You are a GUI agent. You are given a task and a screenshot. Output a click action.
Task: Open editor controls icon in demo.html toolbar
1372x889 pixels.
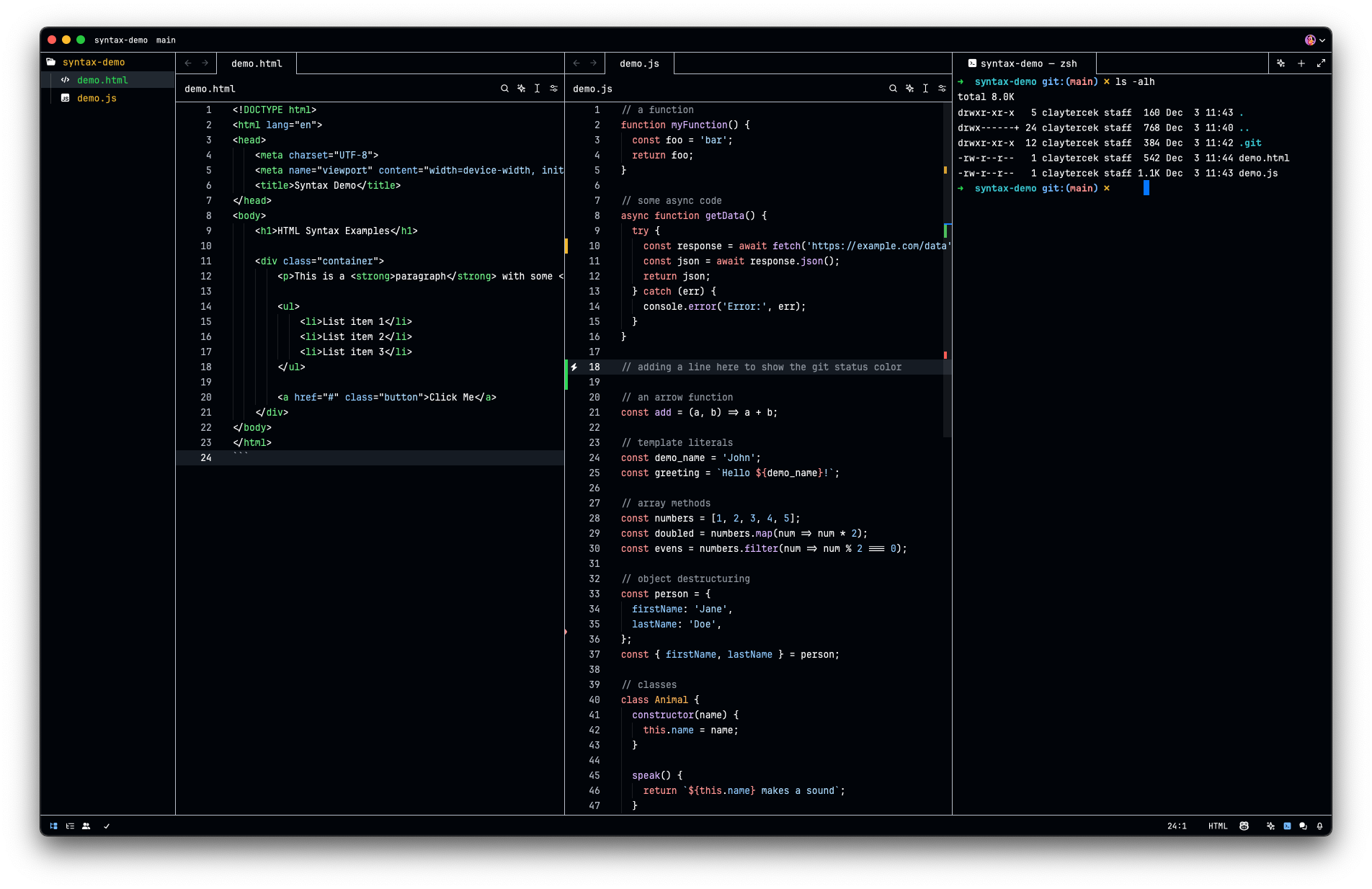coord(553,89)
